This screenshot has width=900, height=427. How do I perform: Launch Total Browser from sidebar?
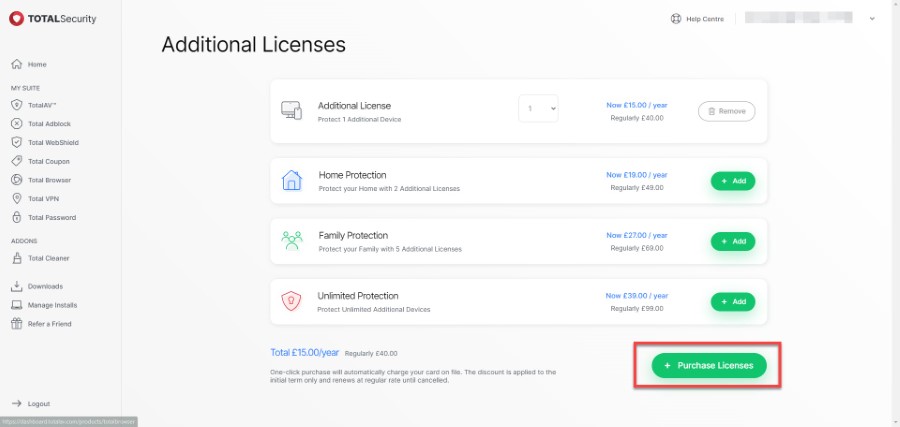[x=50, y=180]
